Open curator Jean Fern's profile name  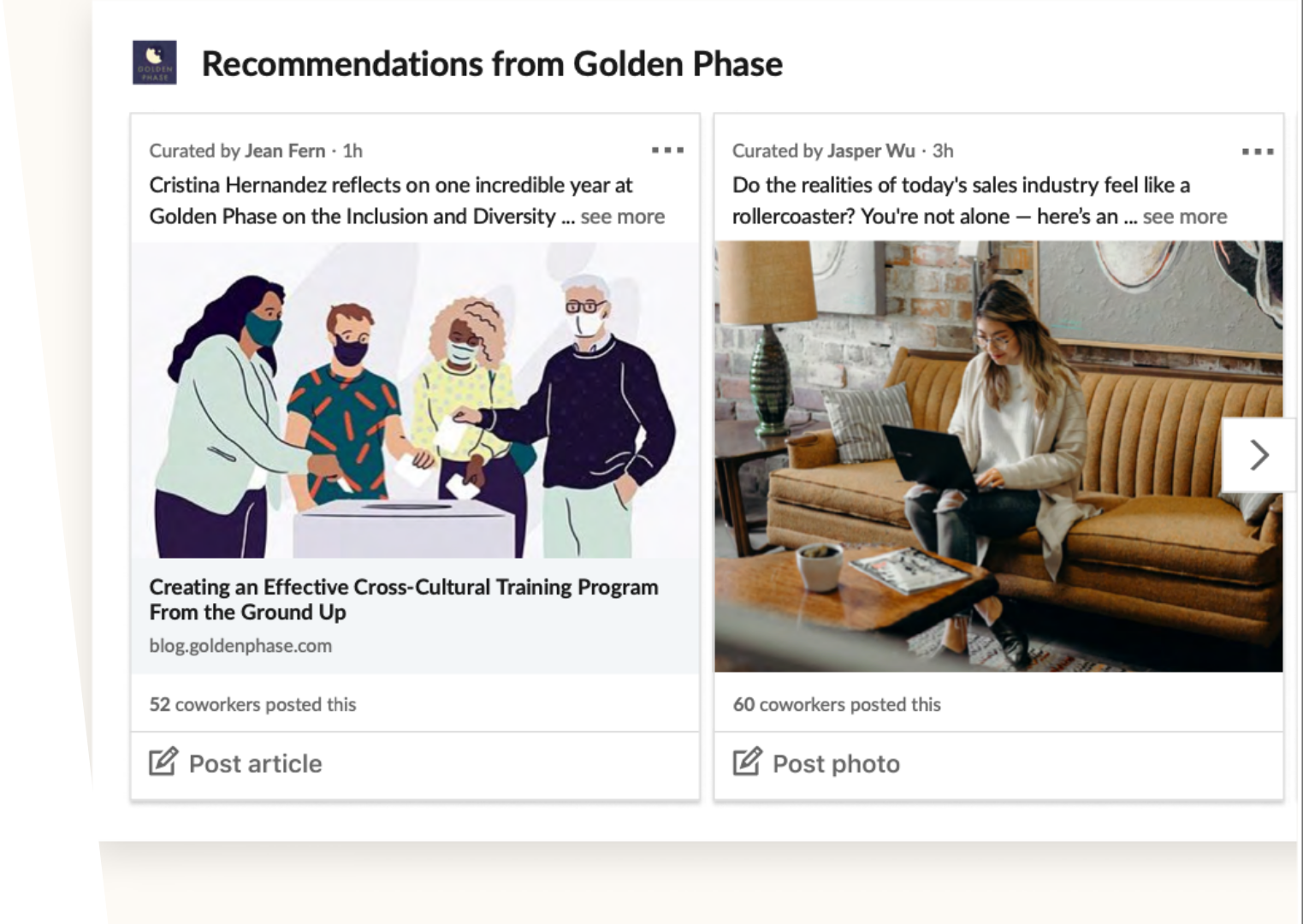285,151
